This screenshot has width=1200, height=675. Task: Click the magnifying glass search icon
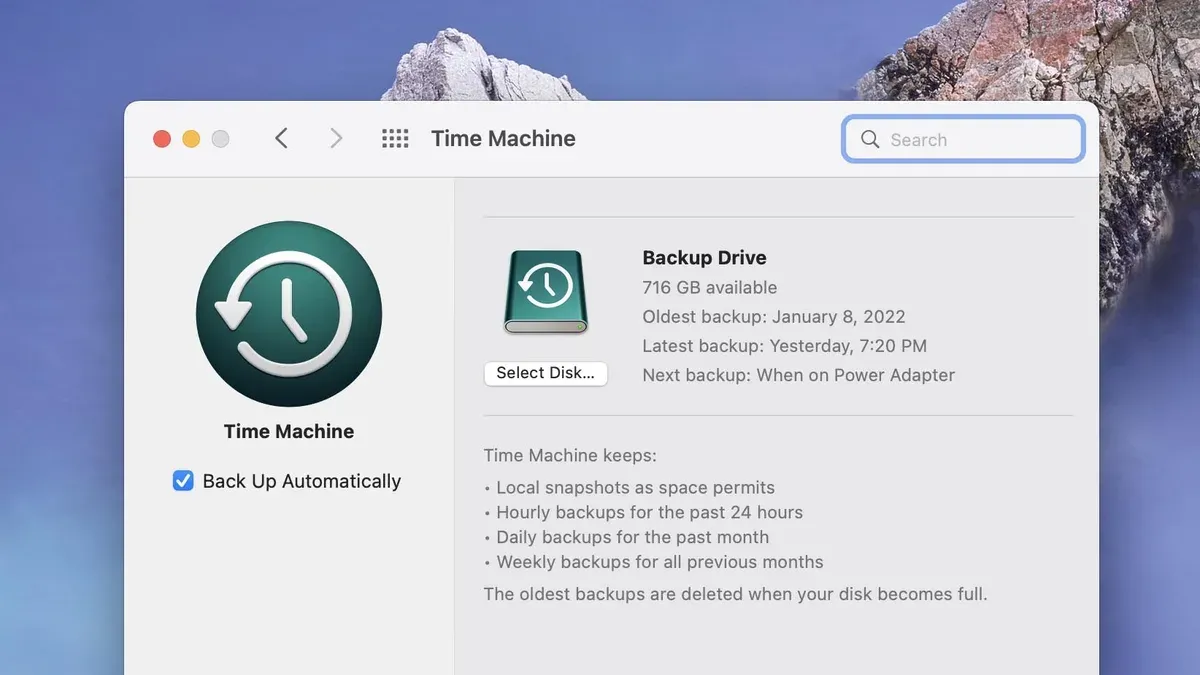pyautogui.click(x=870, y=139)
